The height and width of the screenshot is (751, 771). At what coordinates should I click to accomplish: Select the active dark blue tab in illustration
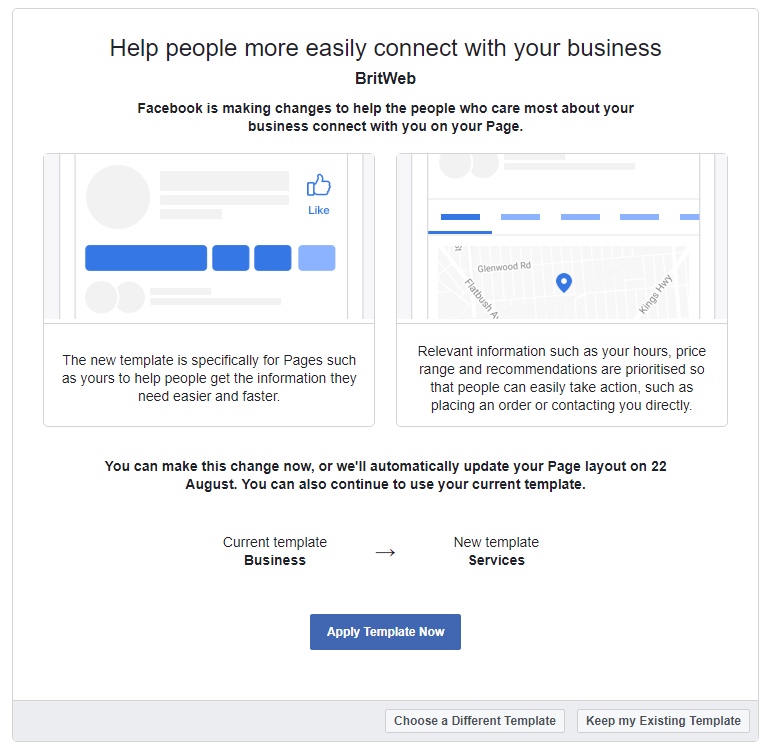[x=460, y=217]
